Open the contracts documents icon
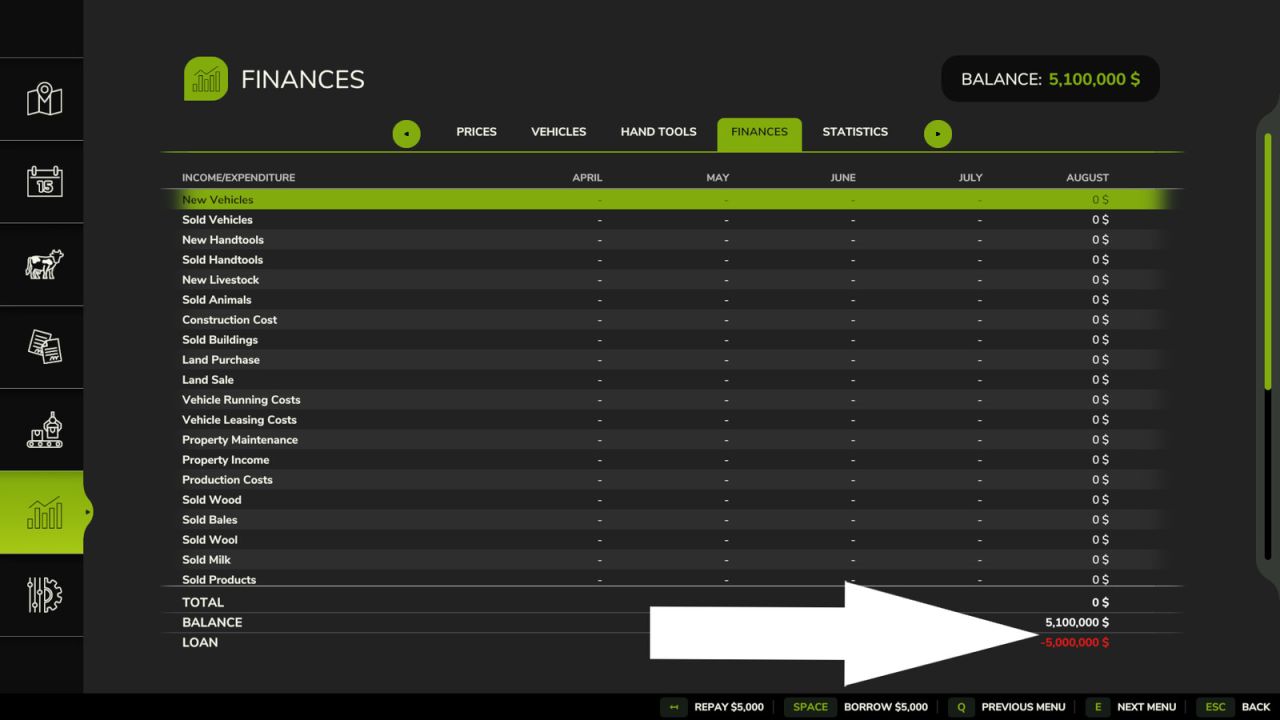1280x720 pixels. click(44, 347)
